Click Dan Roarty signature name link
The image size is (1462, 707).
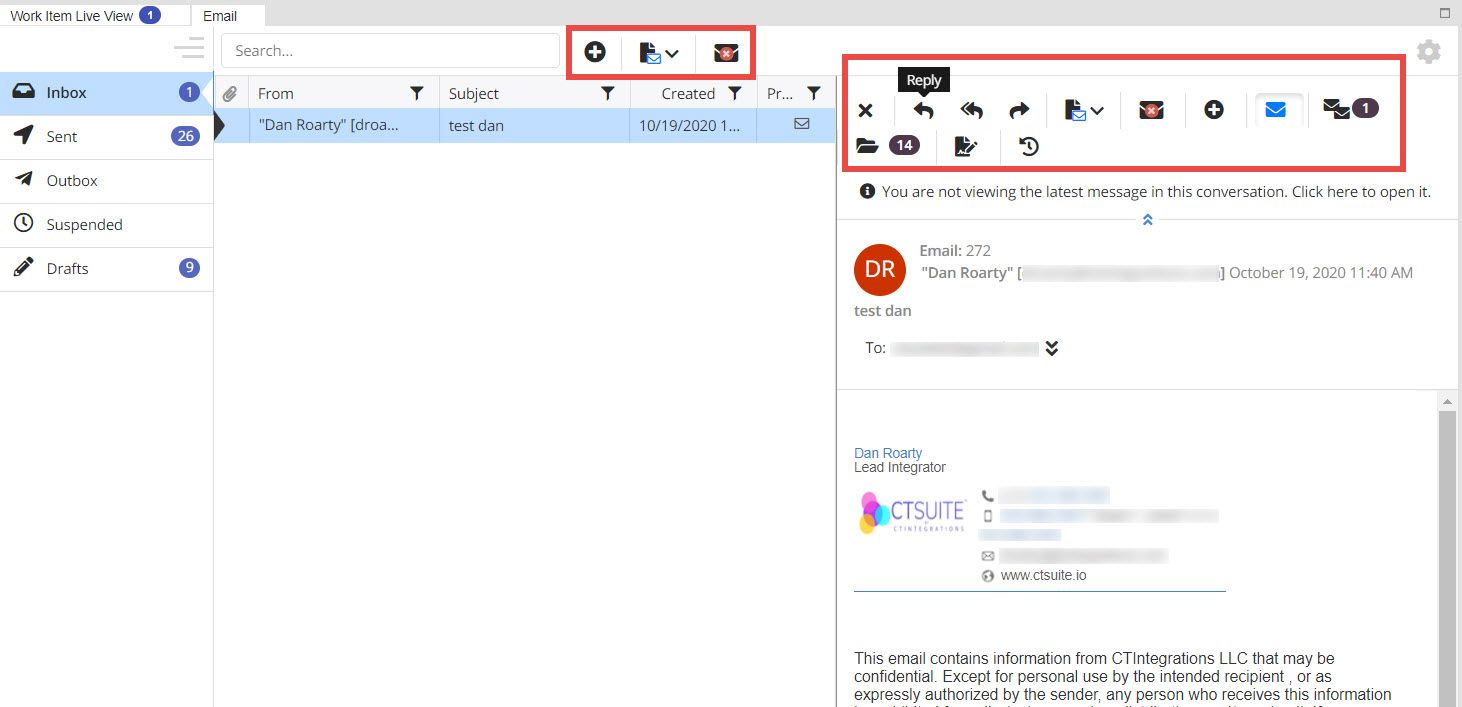point(888,453)
